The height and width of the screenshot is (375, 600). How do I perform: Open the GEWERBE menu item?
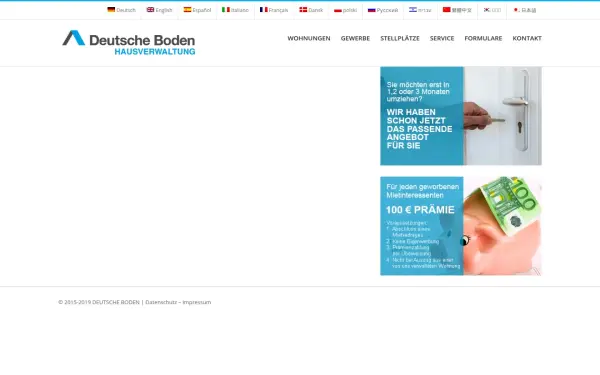click(355, 38)
